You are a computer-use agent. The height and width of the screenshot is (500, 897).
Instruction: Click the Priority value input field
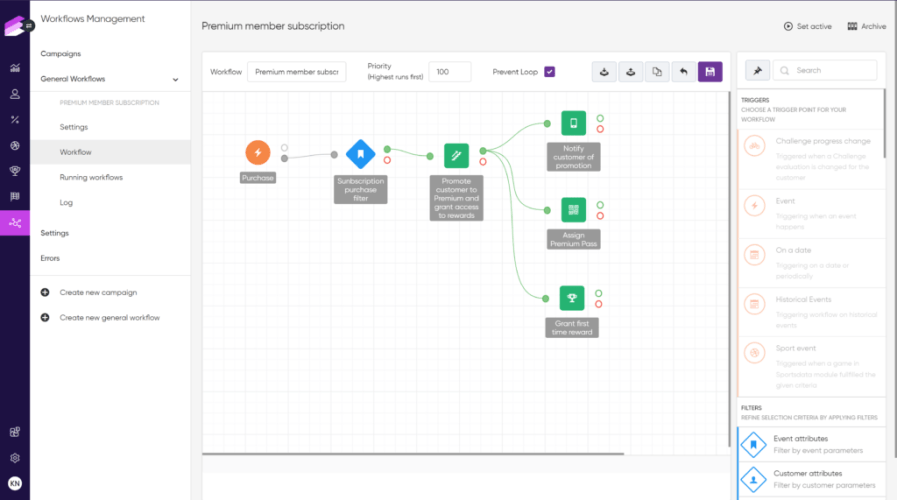tap(454, 72)
